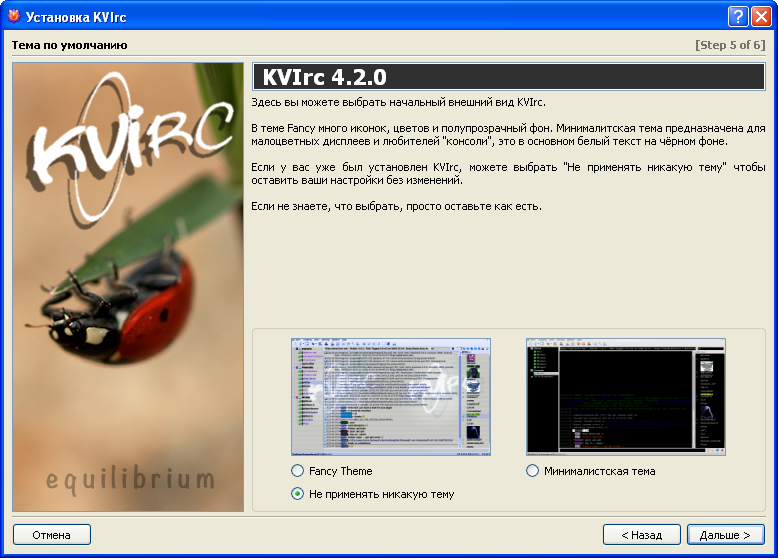
Task: Click the Тема по умолчанию page heading
Action: (x=69, y=45)
